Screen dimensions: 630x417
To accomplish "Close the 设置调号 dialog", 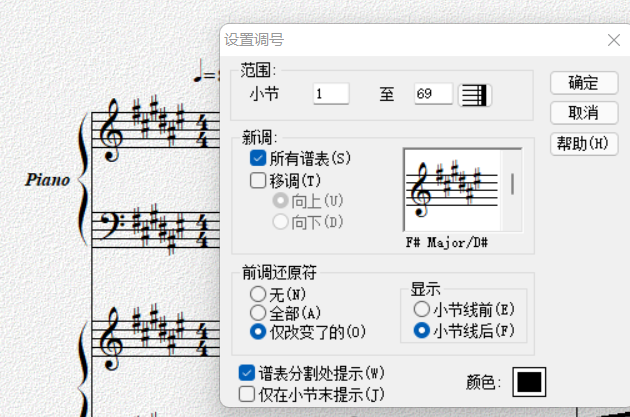I will (614, 40).
